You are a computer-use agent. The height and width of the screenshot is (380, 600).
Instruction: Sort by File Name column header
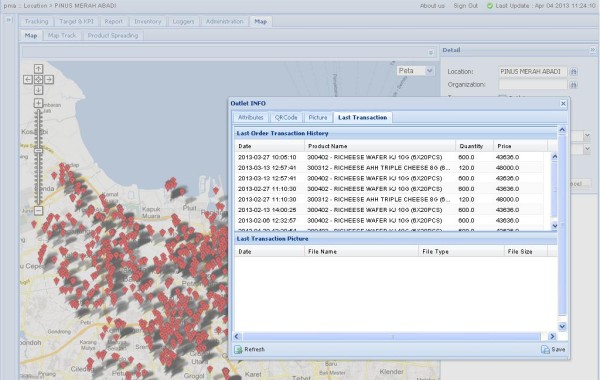[362, 251]
